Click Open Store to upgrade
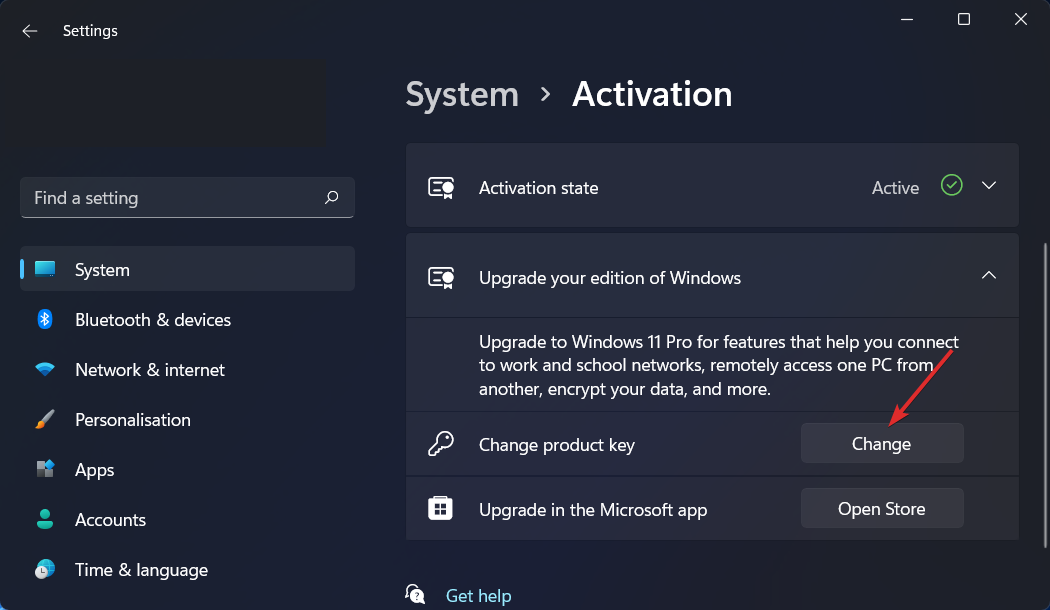 point(881,508)
